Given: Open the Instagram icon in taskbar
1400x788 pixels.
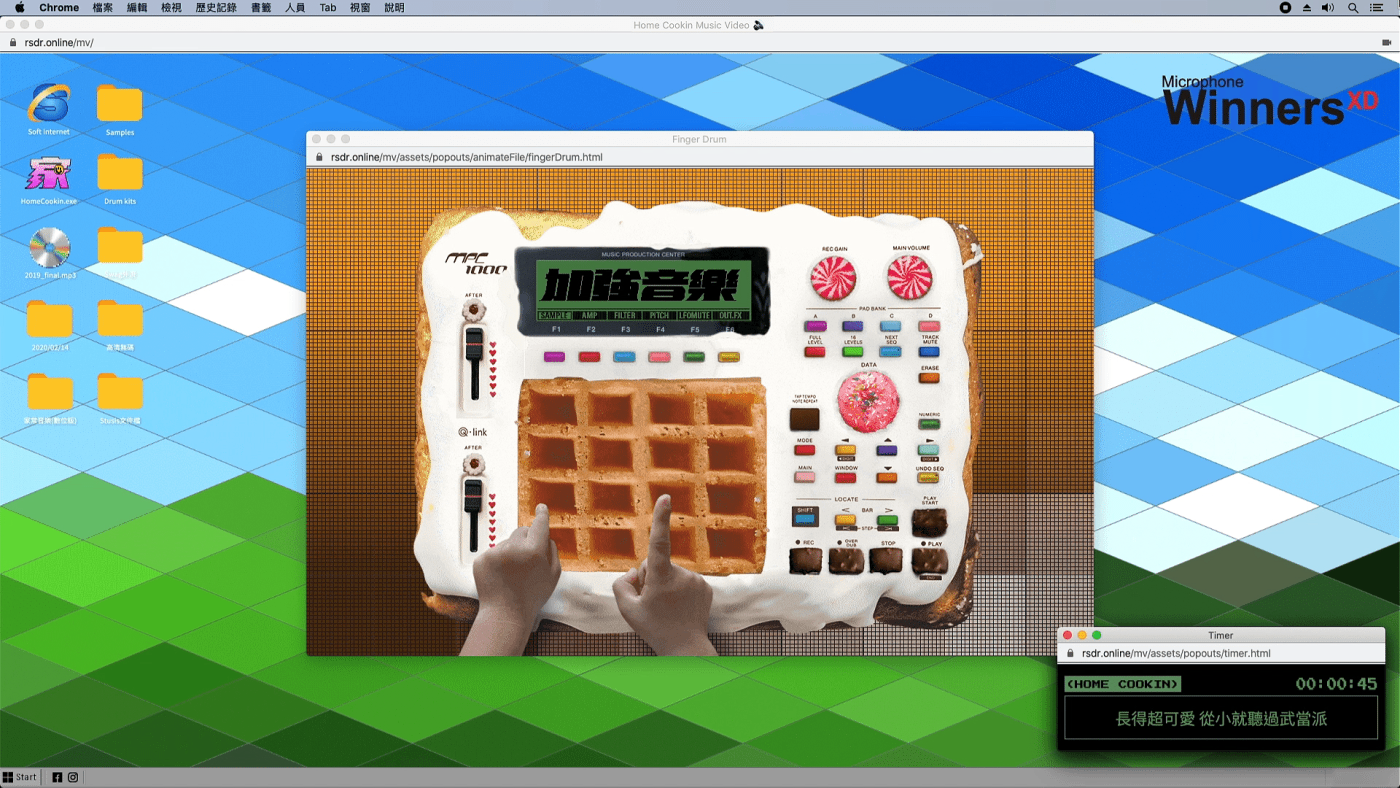Looking at the screenshot, I should [x=73, y=777].
